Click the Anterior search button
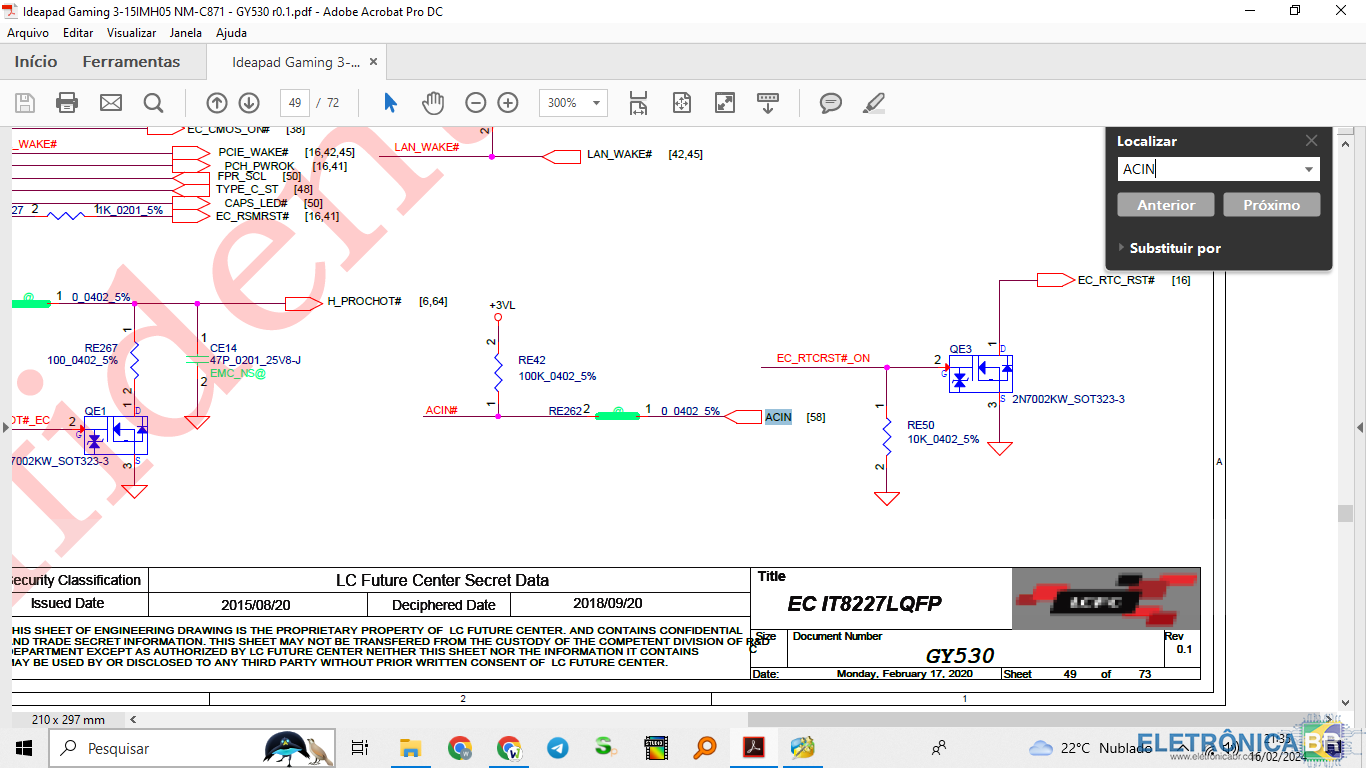The image size is (1366, 768). (1166, 205)
